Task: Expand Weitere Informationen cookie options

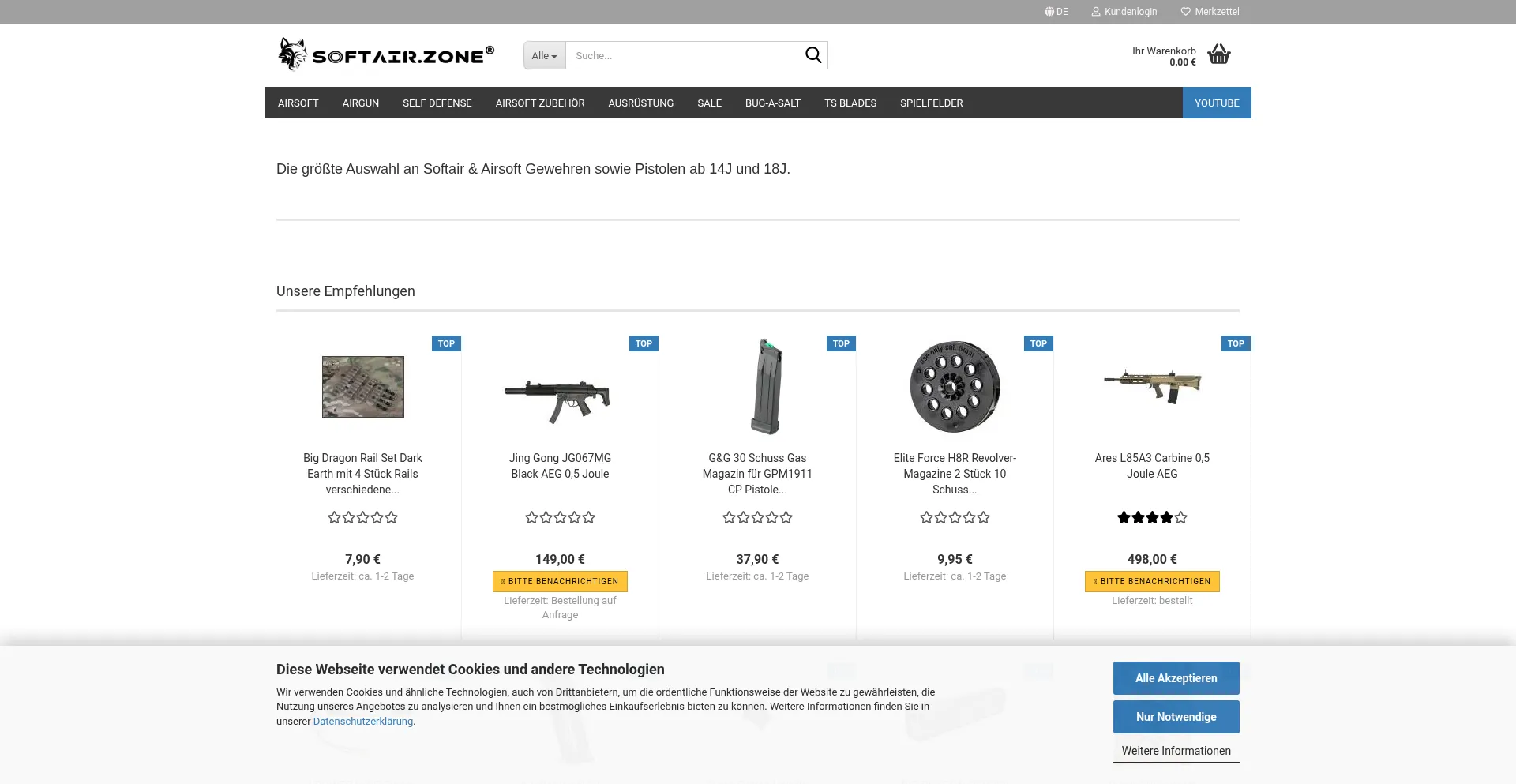Action: 1176,751
